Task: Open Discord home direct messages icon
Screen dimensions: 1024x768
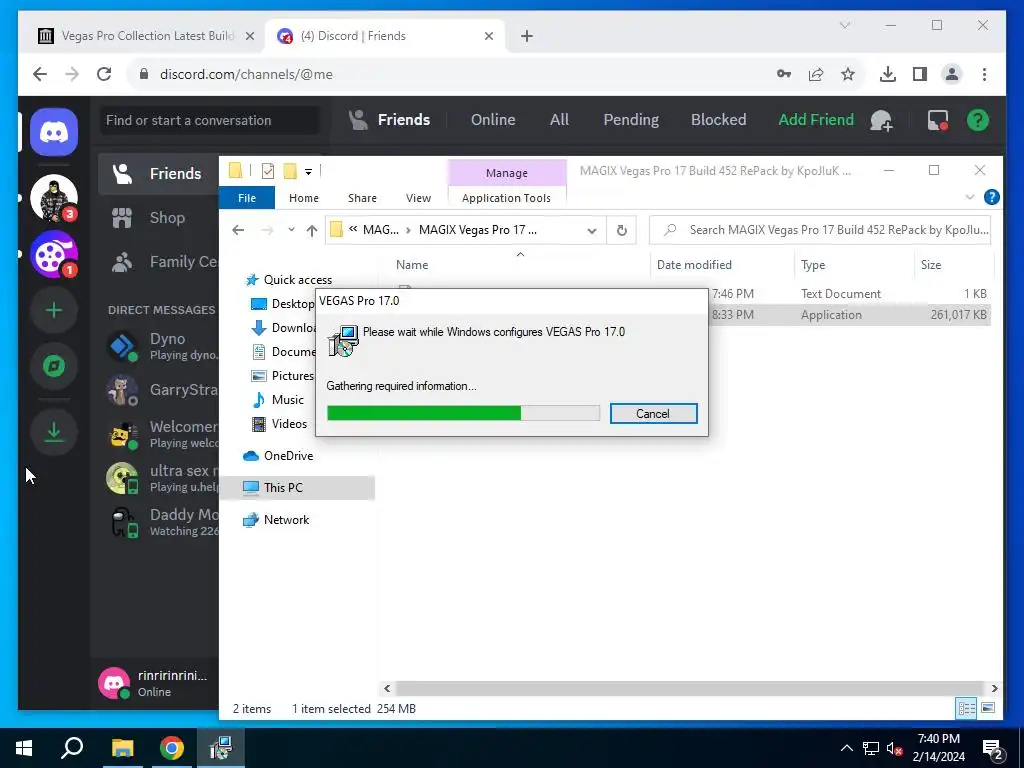Action: (54, 133)
